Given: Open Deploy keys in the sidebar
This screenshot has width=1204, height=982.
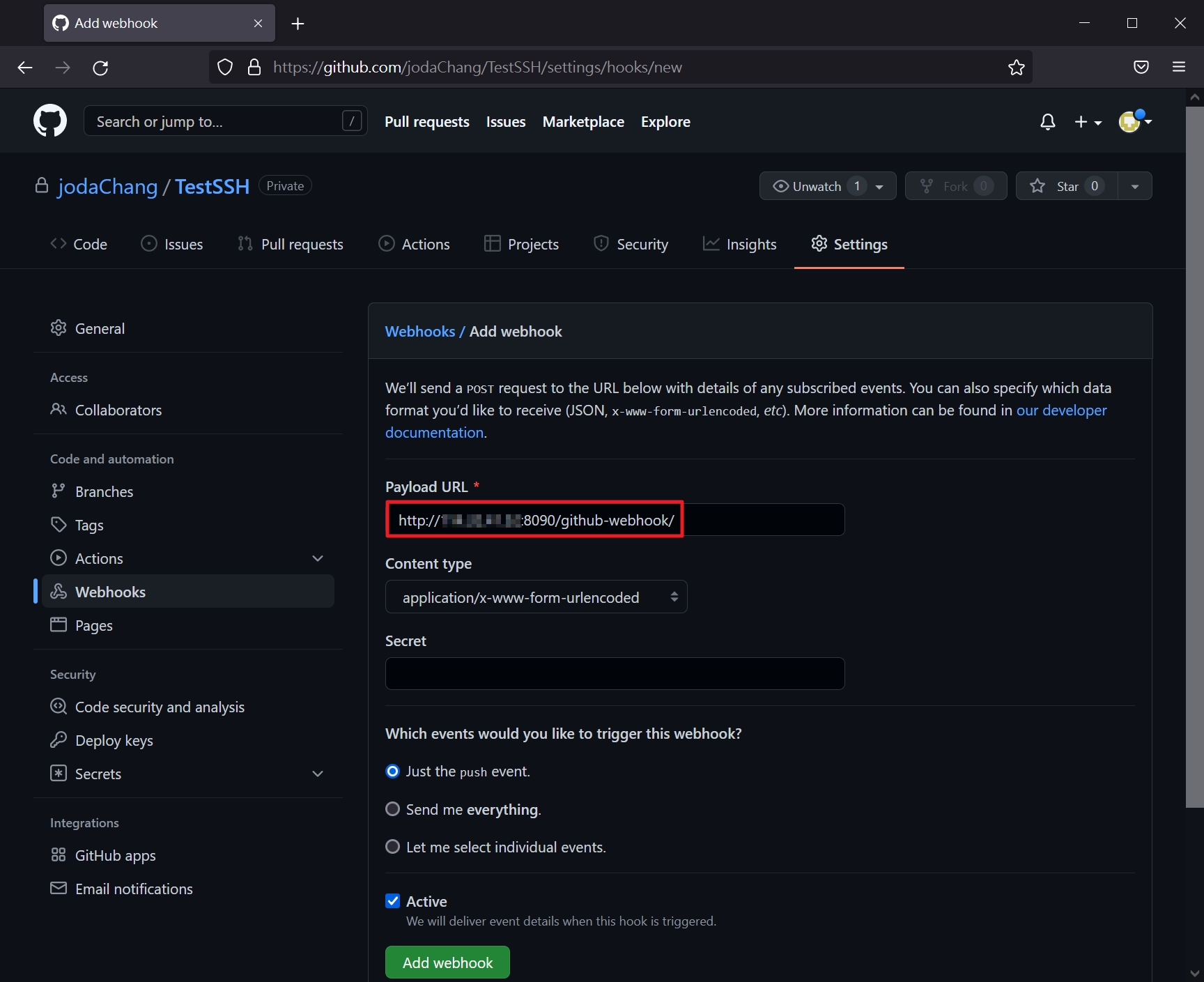Looking at the screenshot, I should [188, 740].
